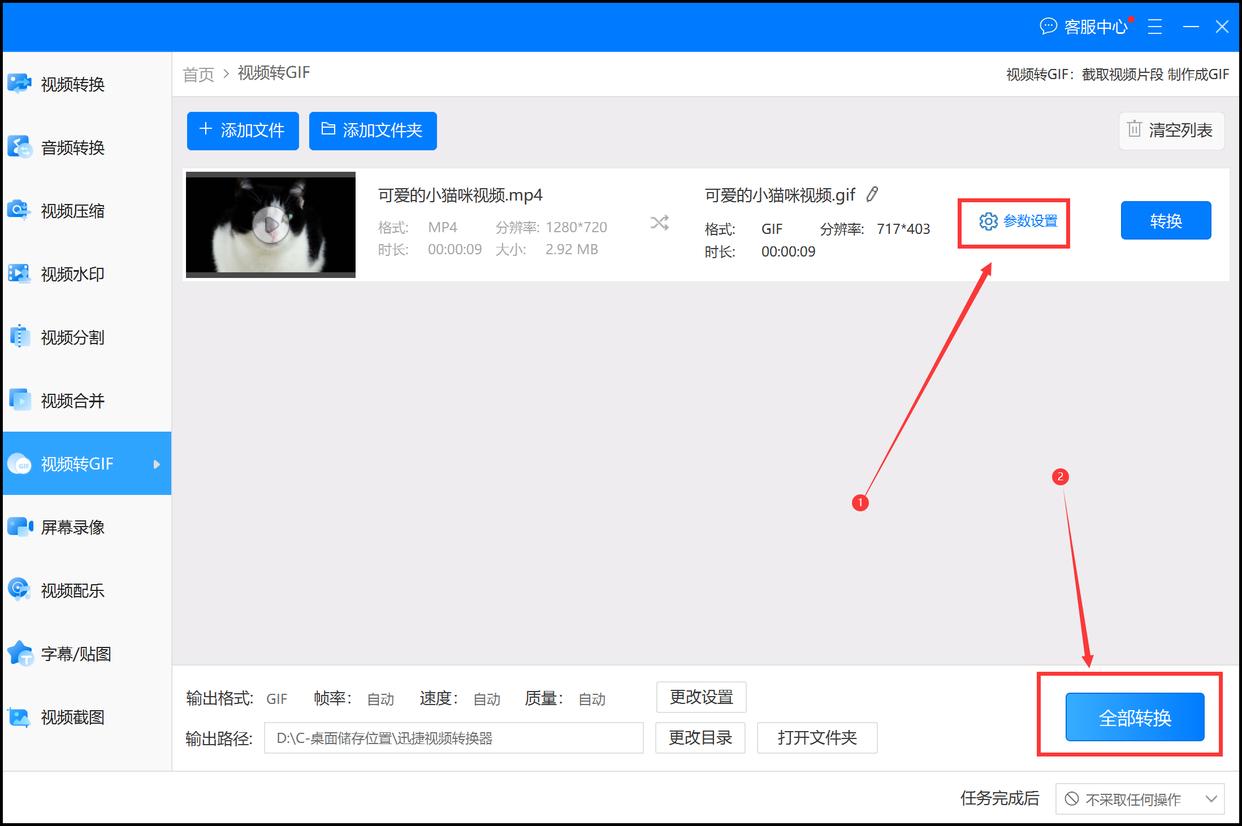
Task: Go to 首页 via the breadcrumb
Action: [x=197, y=73]
